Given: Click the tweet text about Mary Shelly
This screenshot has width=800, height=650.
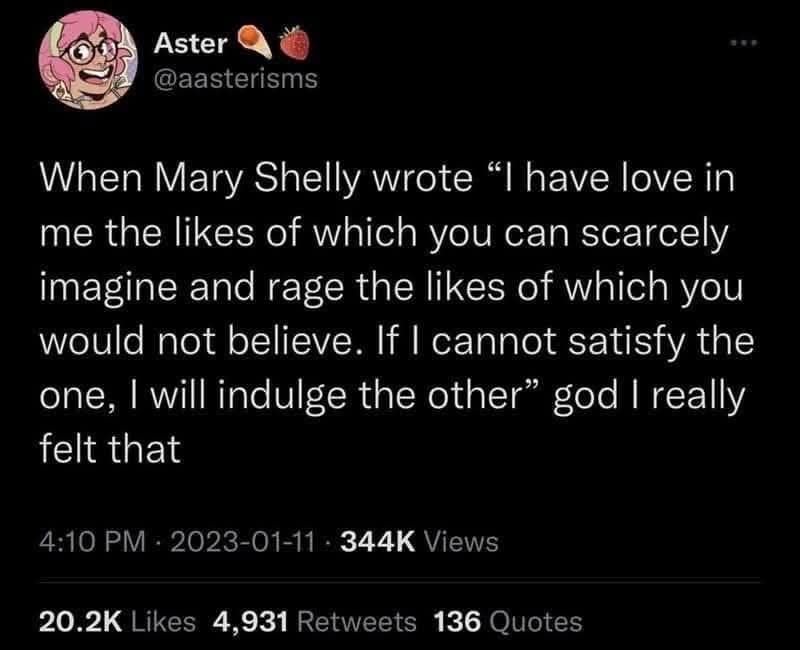Looking at the screenshot, I should coord(396,313).
